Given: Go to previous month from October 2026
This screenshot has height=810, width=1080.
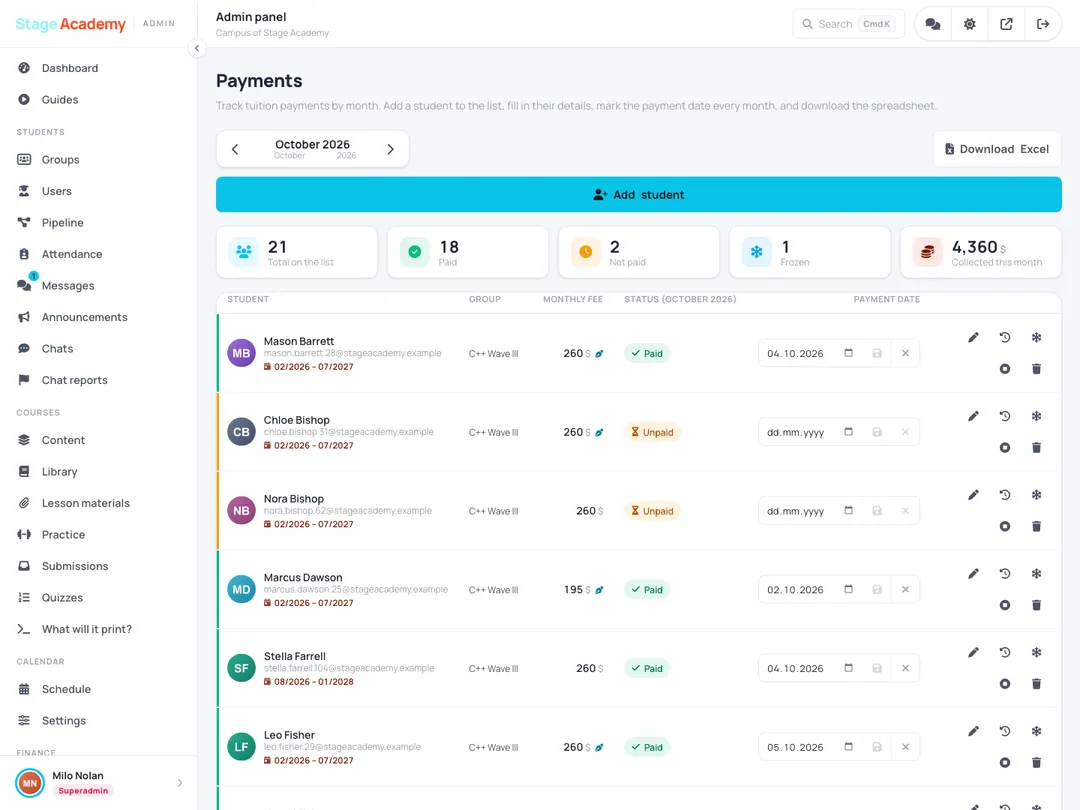Looking at the screenshot, I should (235, 149).
